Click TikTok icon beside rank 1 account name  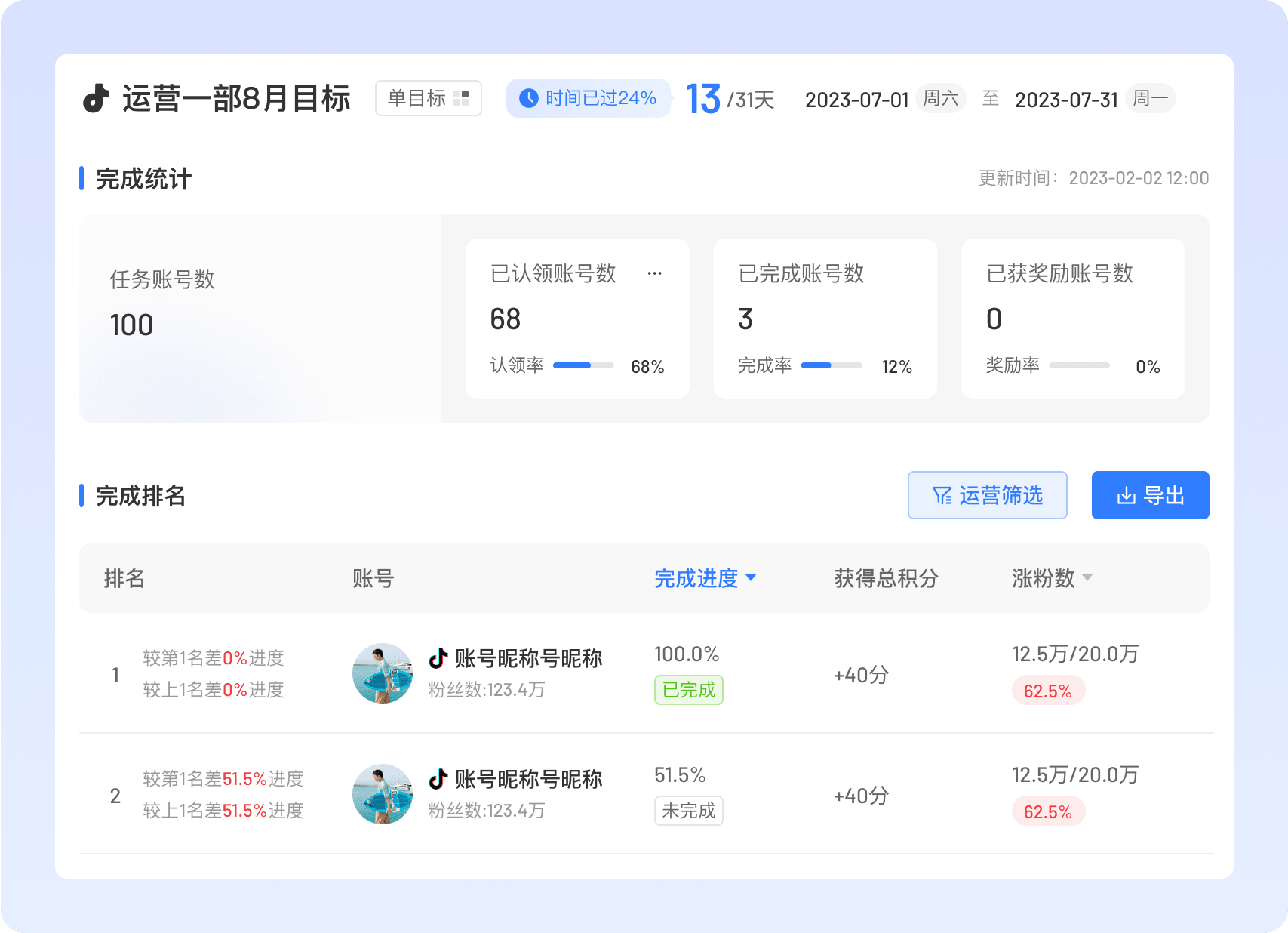coord(438,658)
